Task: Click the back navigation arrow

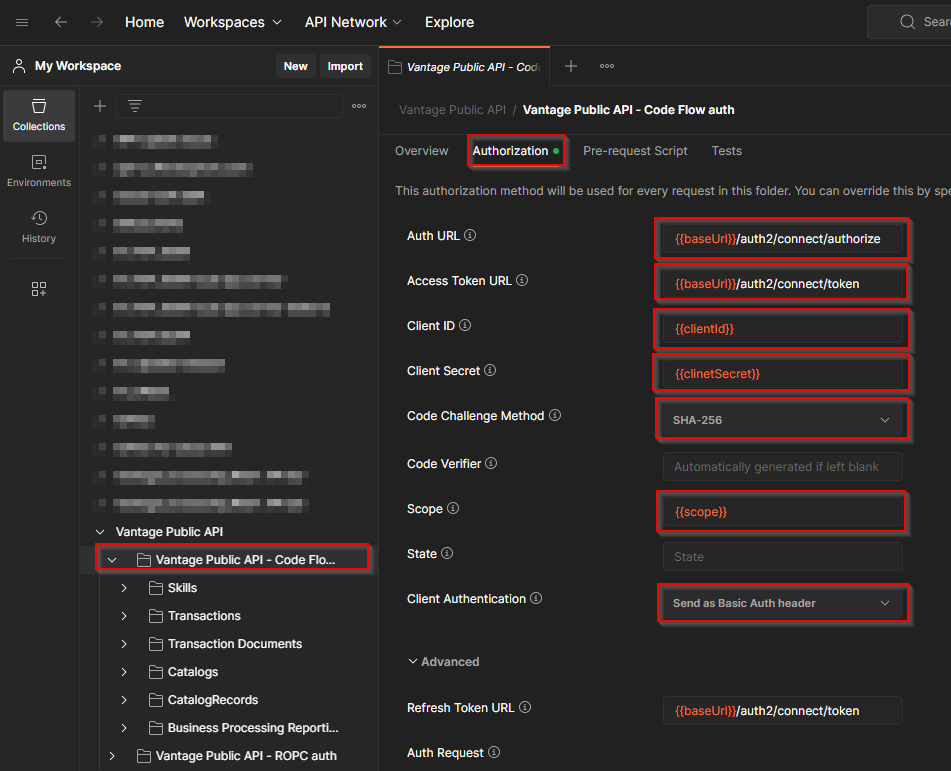Action: 61,22
